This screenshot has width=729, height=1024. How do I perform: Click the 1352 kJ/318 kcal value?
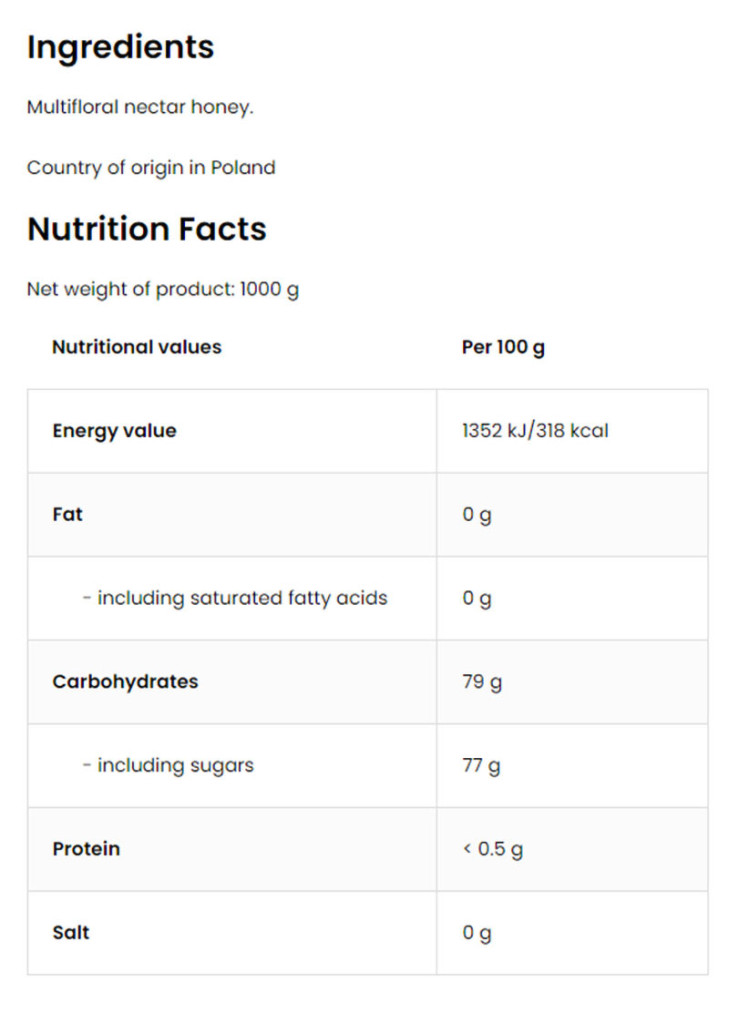[x=535, y=431]
